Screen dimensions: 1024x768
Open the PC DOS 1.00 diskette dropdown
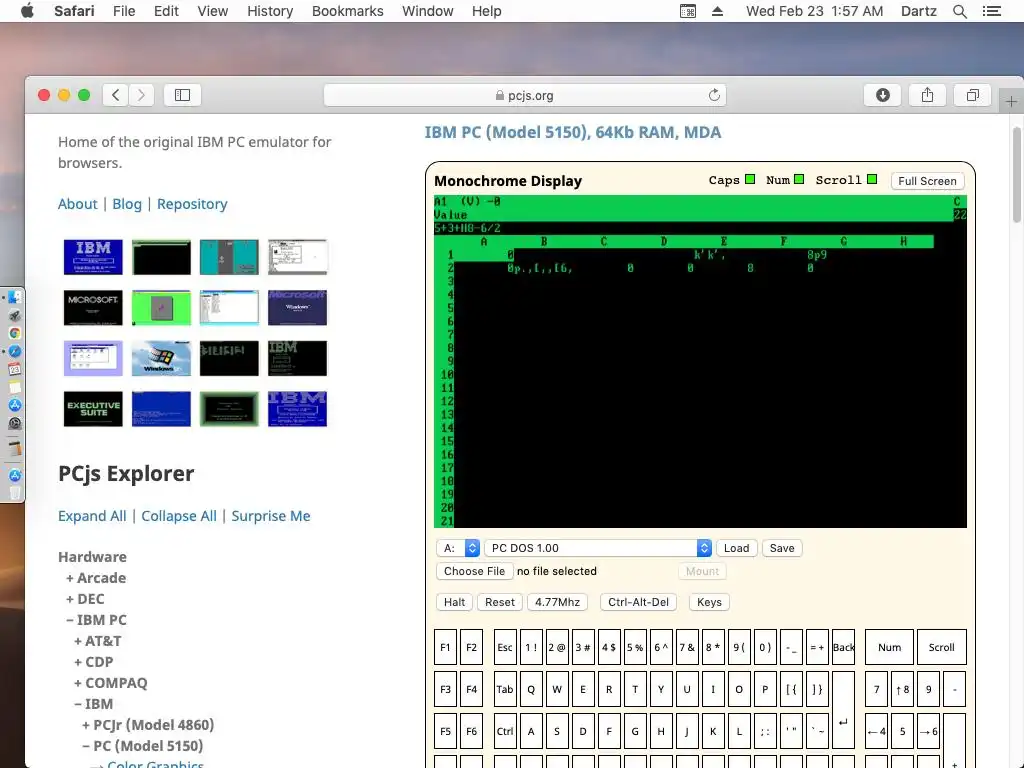click(x=598, y=548)
